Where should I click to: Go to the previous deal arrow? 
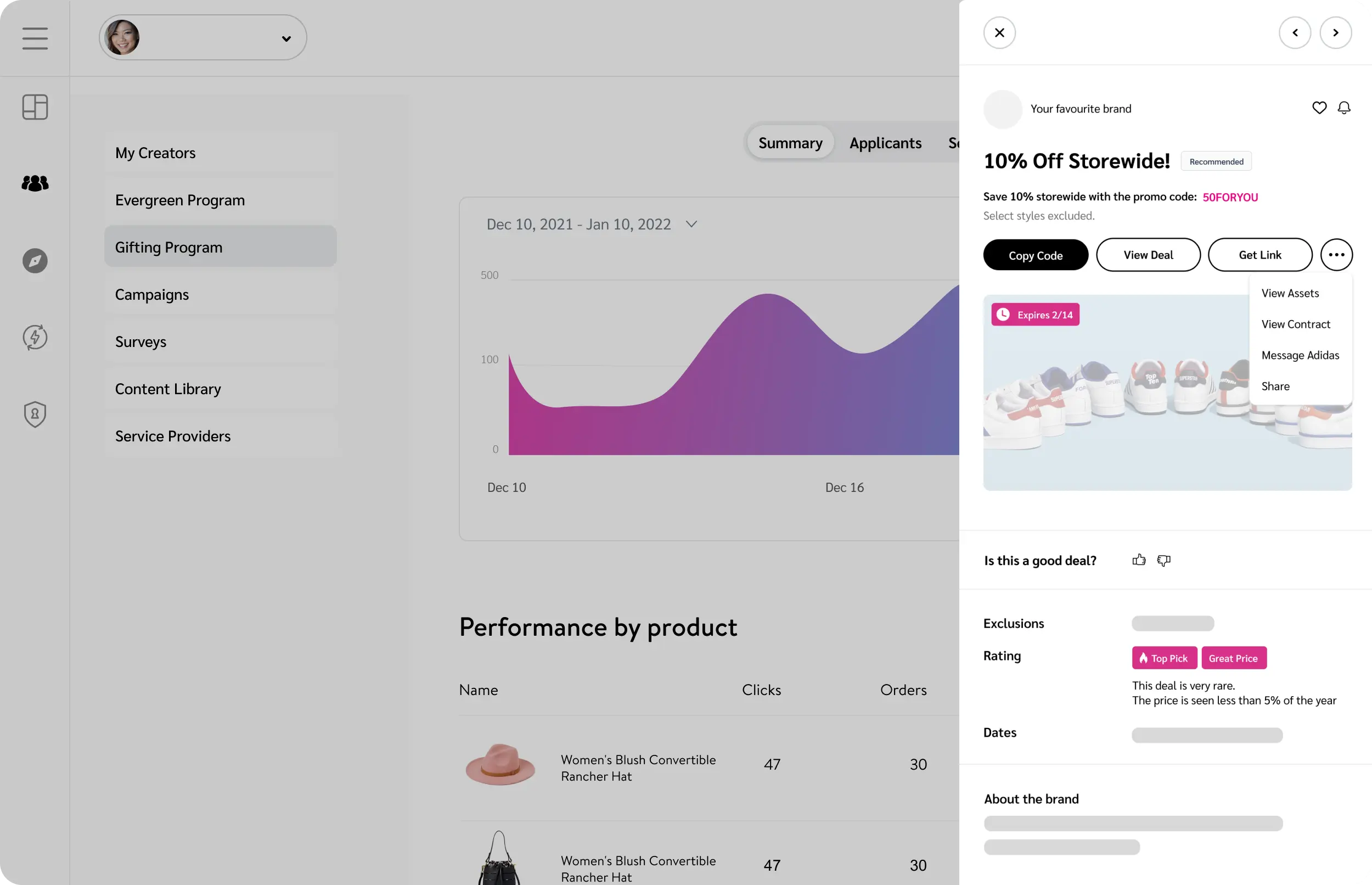click(1295, 33)
